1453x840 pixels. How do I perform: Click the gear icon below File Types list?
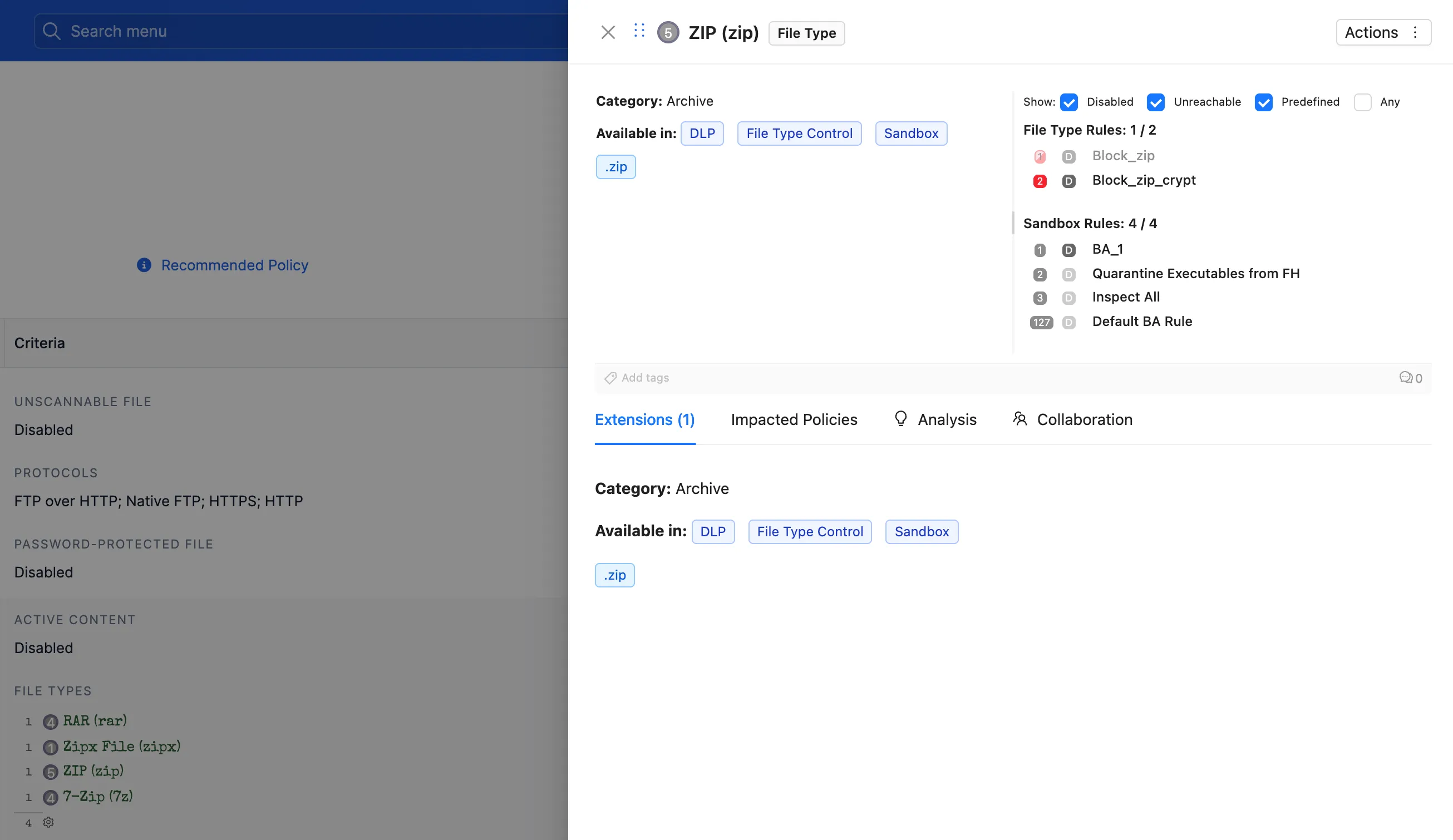pos(48,822)
